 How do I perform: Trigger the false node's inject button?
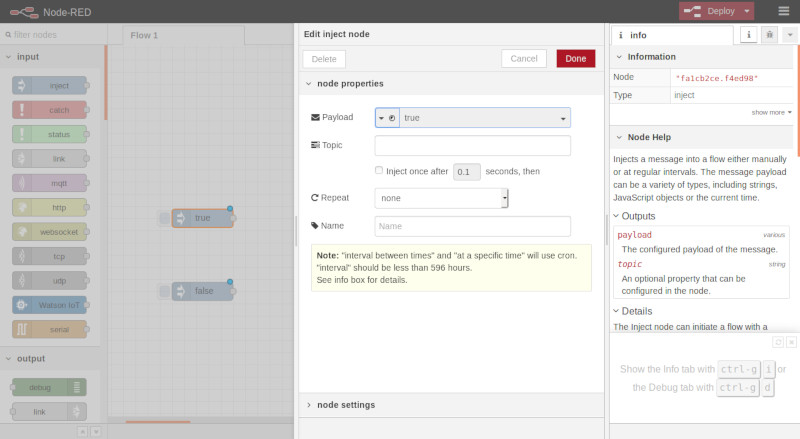pos(164,291)
